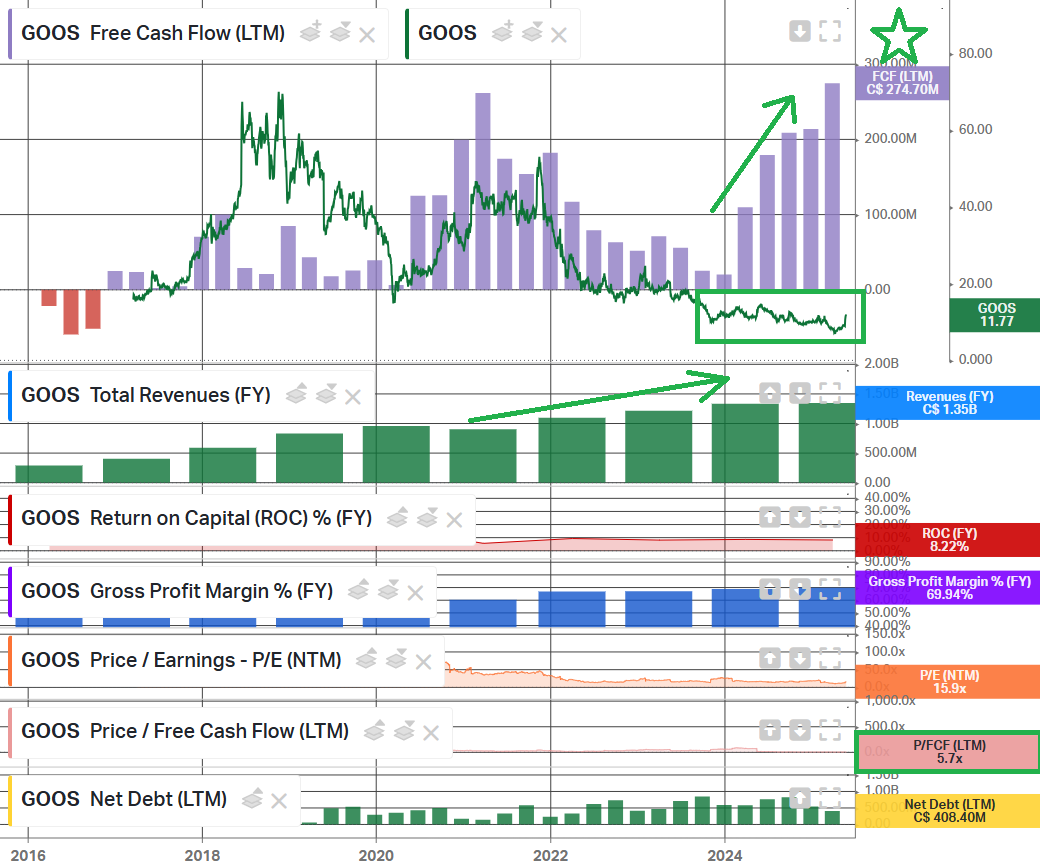The height and width of the screenshot is (867, 1040).
Task: Move the Price / Free Cash Flow pane down
Action: tap(800, 730)
